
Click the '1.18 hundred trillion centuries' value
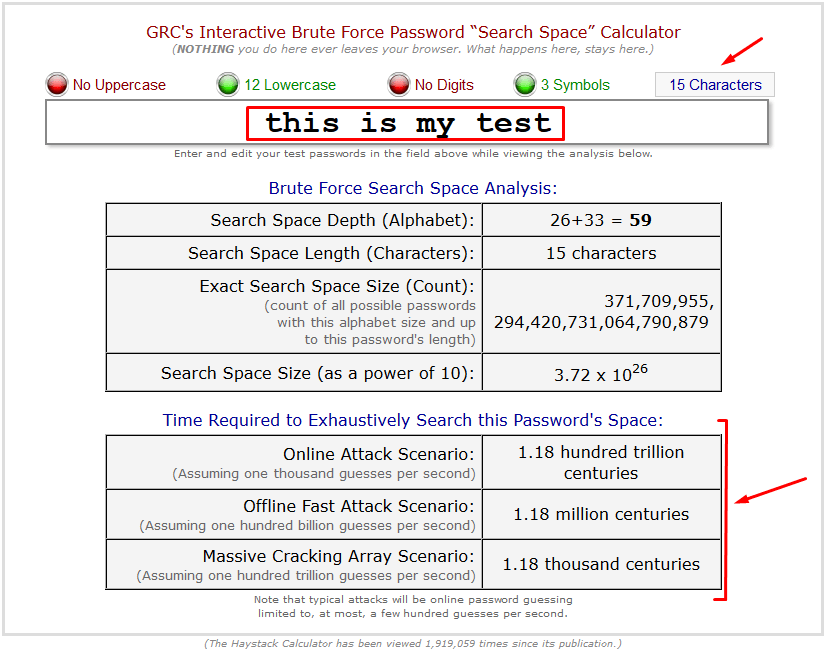click(x=601, y=463)
